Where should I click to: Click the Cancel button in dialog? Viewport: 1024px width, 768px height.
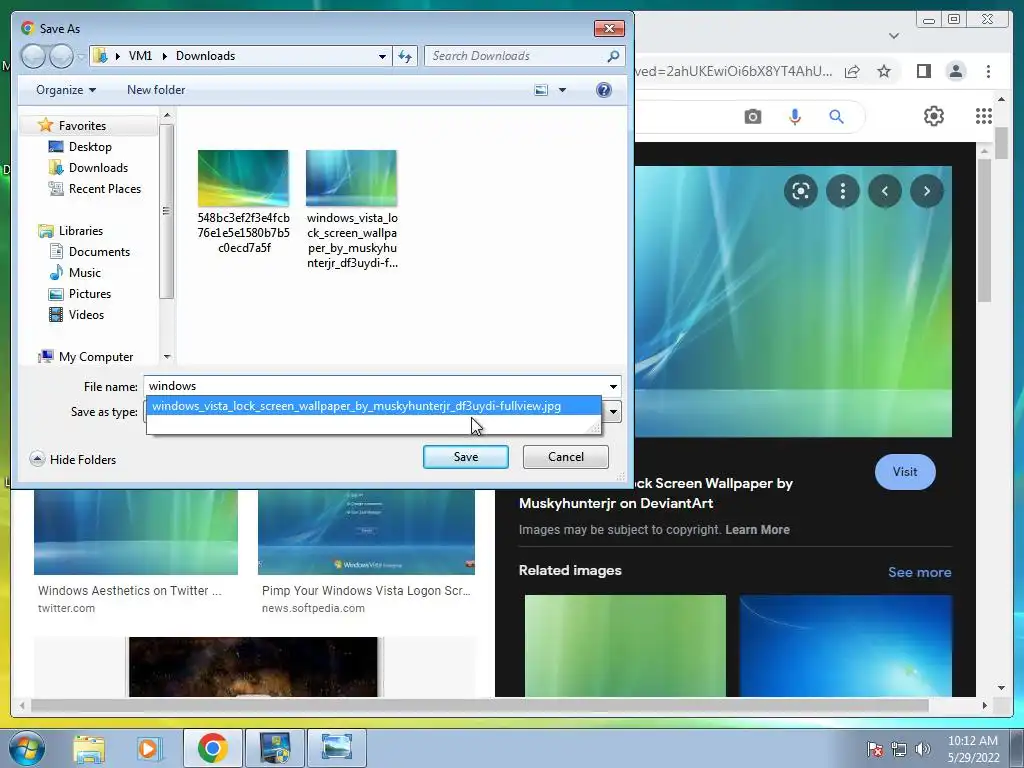[566, 456]
